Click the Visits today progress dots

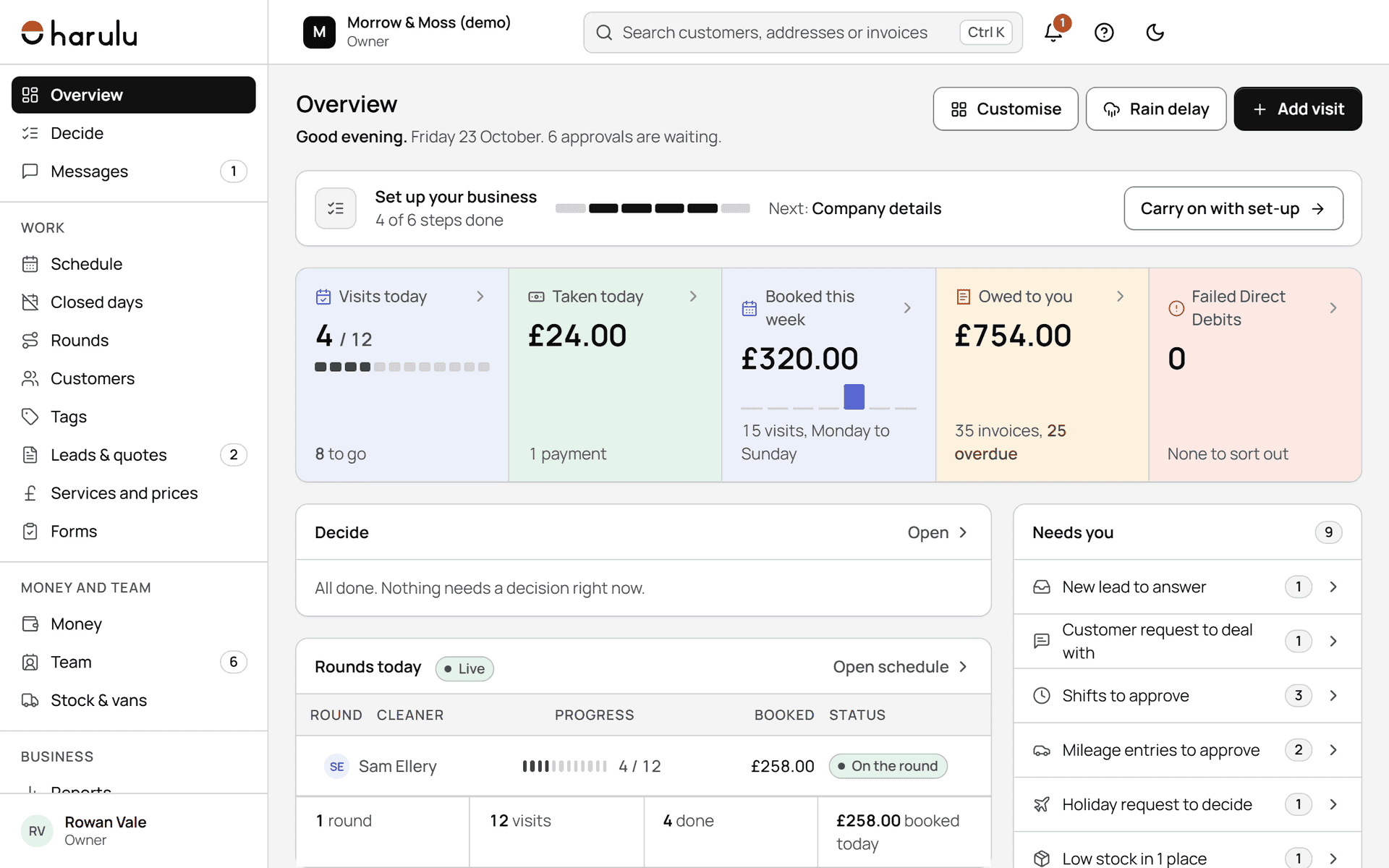coord(402,367)
